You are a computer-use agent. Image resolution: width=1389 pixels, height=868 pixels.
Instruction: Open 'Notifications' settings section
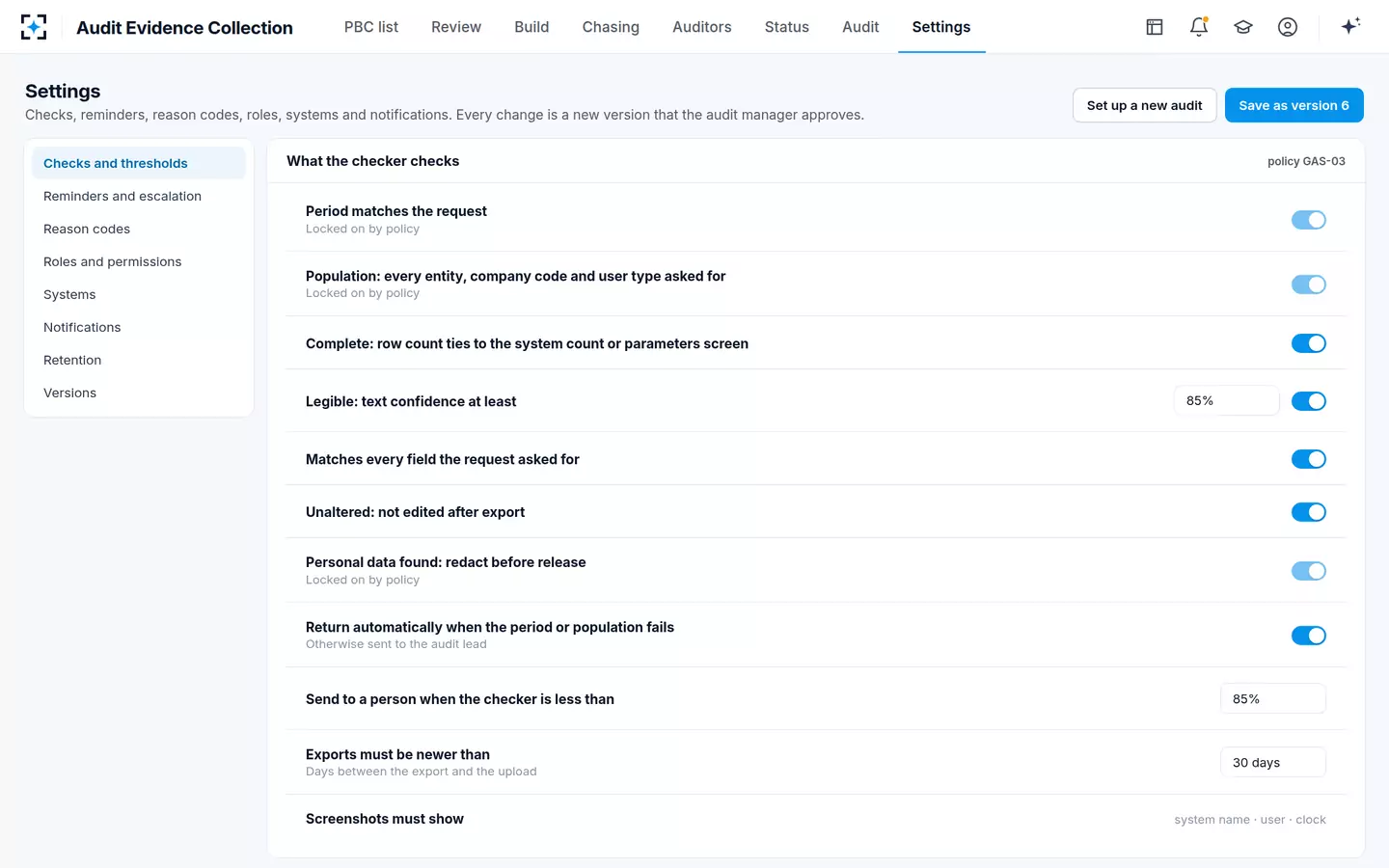point(139,327)
